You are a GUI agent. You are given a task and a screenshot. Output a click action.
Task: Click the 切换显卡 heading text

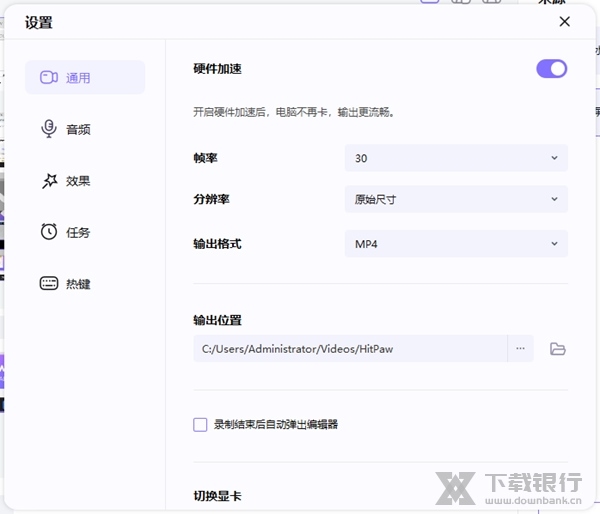click(x=217, y=496)
